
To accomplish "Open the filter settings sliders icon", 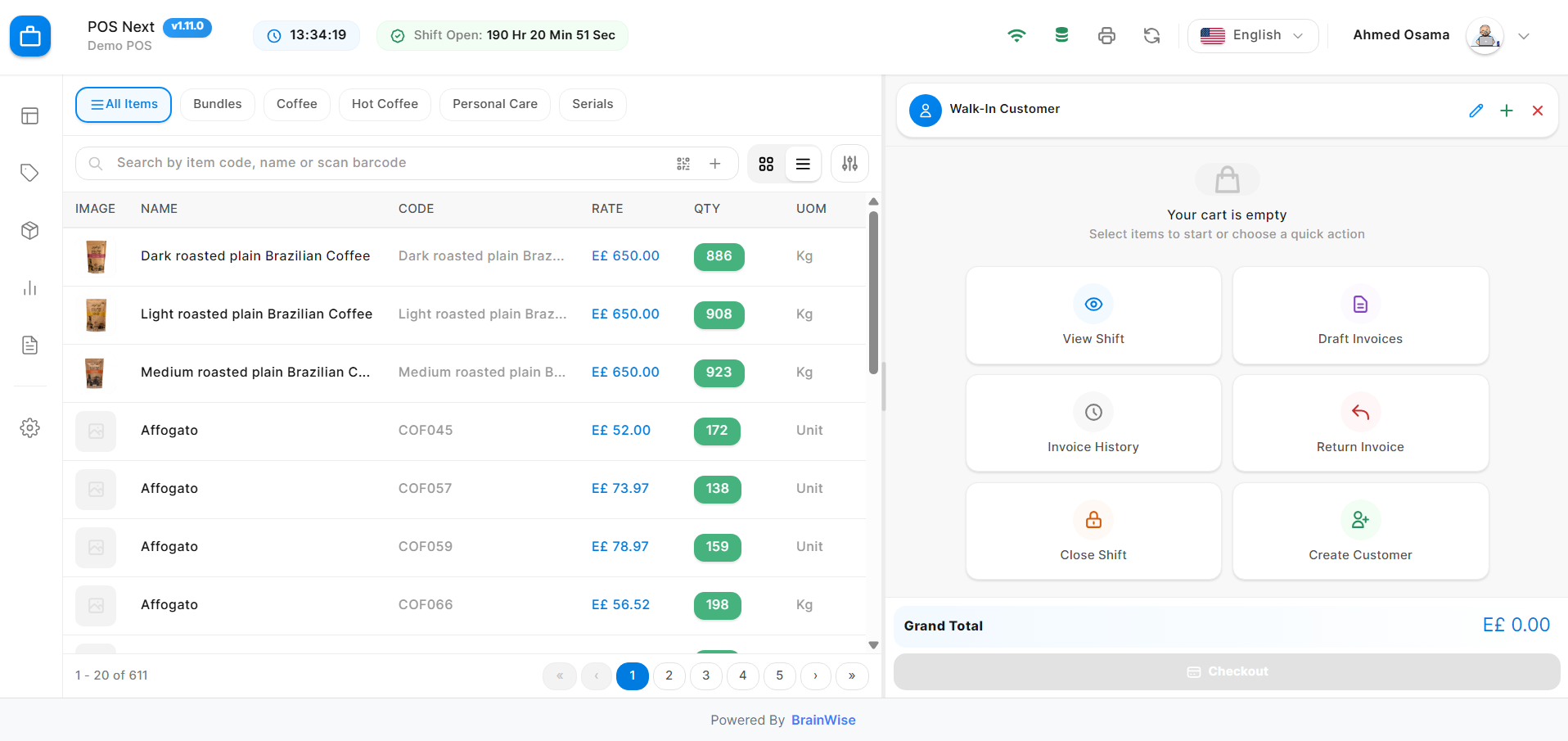I will click(x=849, y=164).
